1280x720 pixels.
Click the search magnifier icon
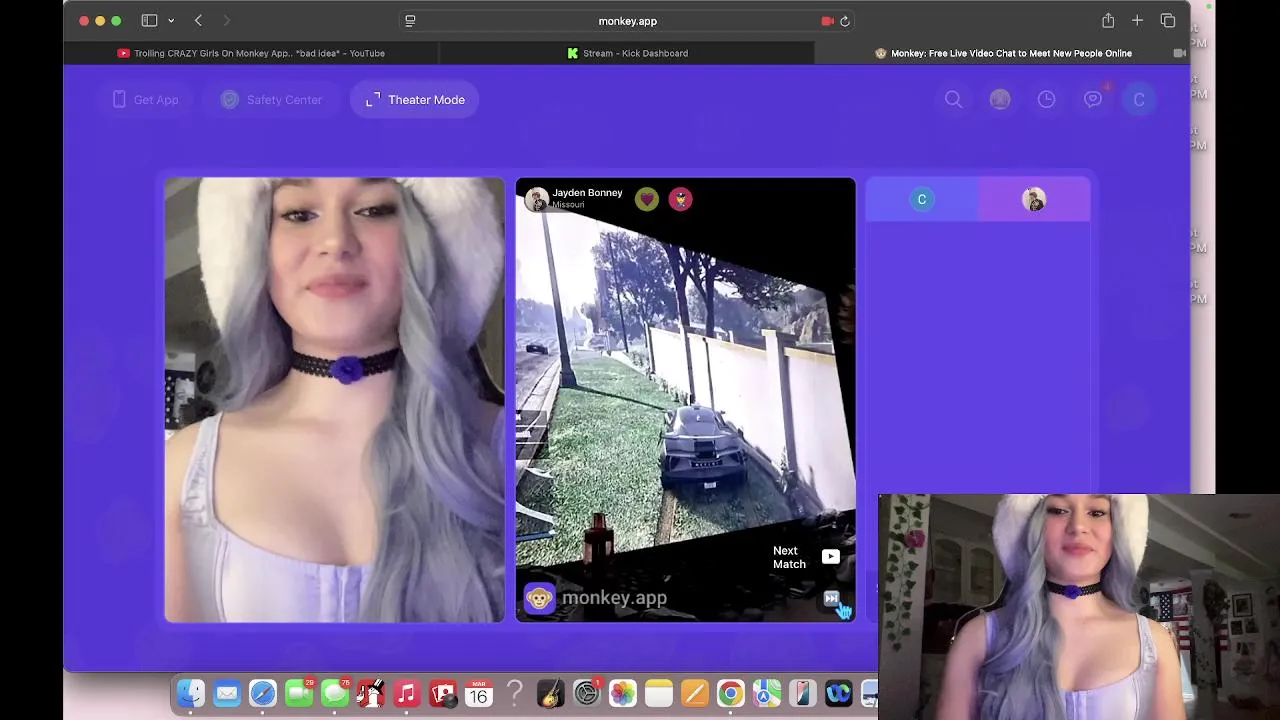pyautogui.click(x=954, y=99)
